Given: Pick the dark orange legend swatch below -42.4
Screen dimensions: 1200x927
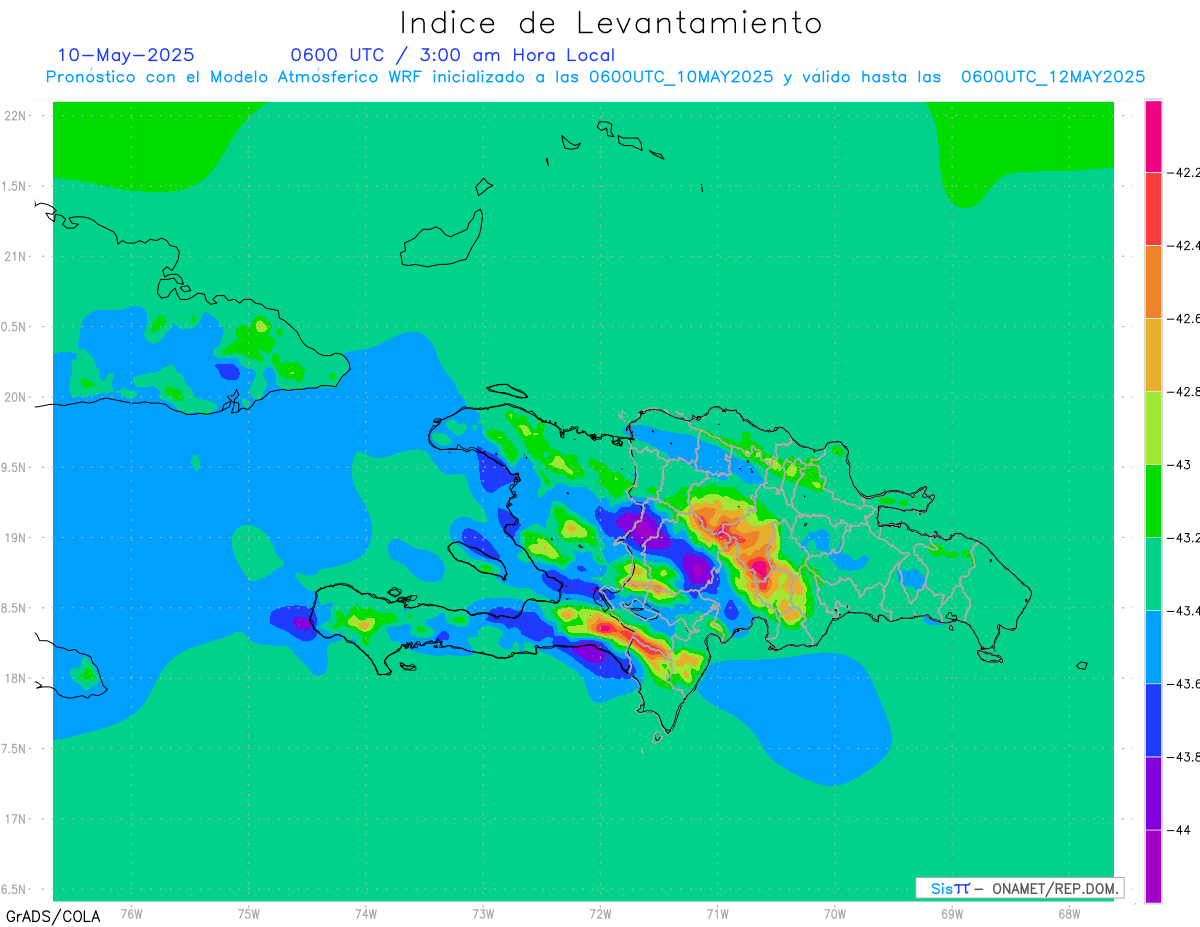Looking at the screenshot, I should [1153, 282].
